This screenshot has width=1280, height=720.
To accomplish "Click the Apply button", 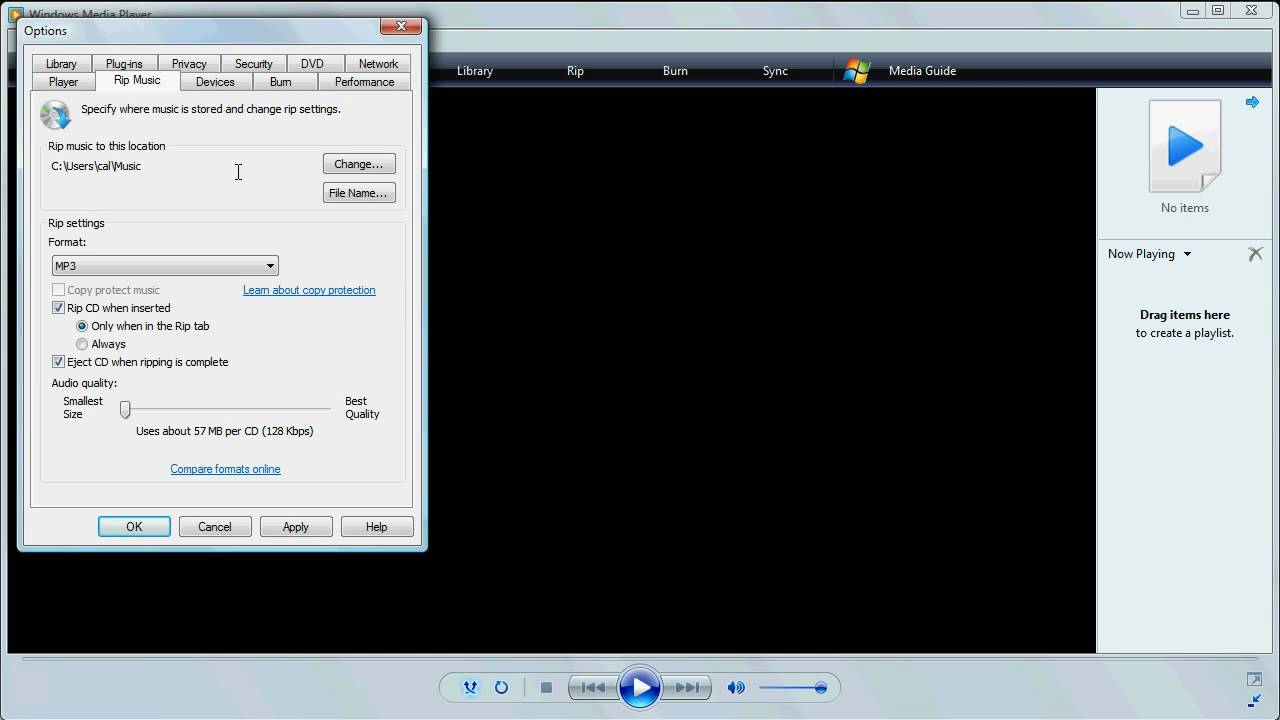I will click(296, 527).
